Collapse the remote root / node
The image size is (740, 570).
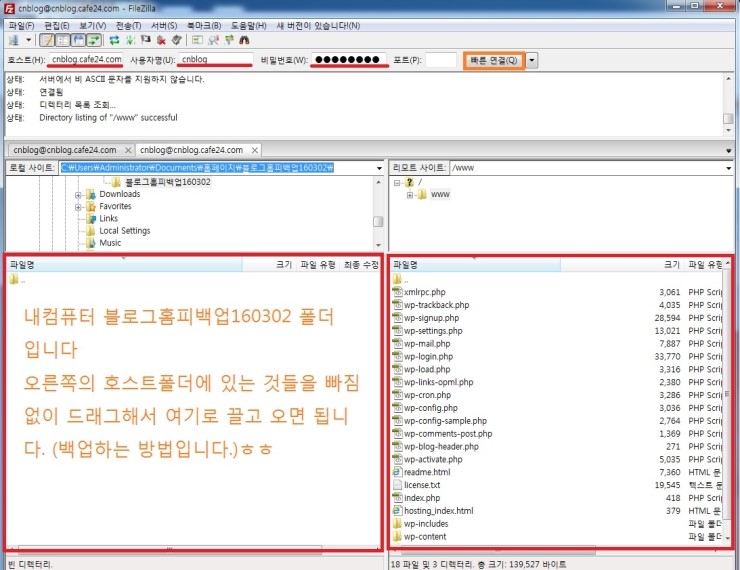pos(397,183)
